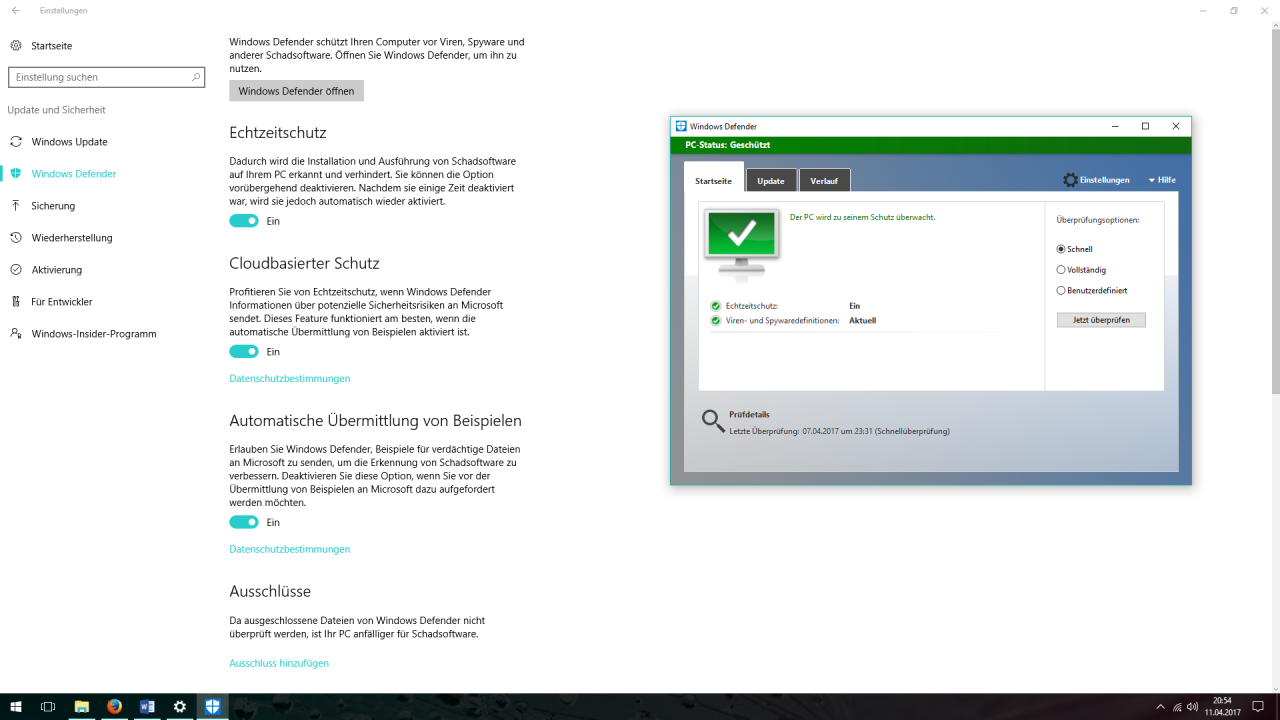Image resolution: width=1280 pixels, height=720 pixels.
Task: Open the Verlauf tab in Defender
Action: coord(825,180)
